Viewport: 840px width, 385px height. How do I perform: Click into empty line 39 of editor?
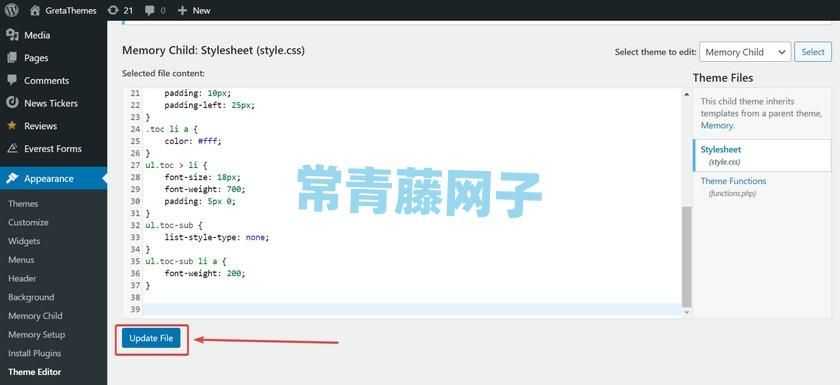(x=412, y=309)
